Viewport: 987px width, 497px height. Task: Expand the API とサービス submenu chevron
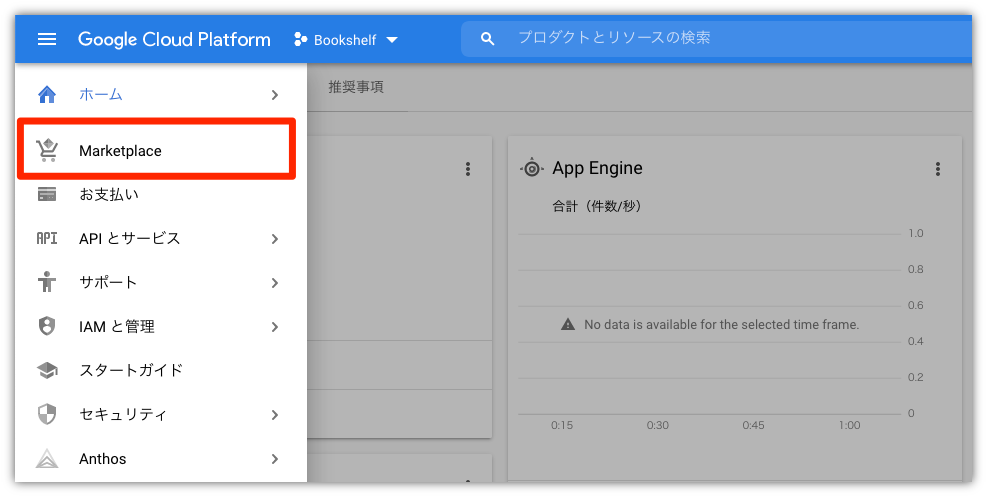(x=274, y=238)
